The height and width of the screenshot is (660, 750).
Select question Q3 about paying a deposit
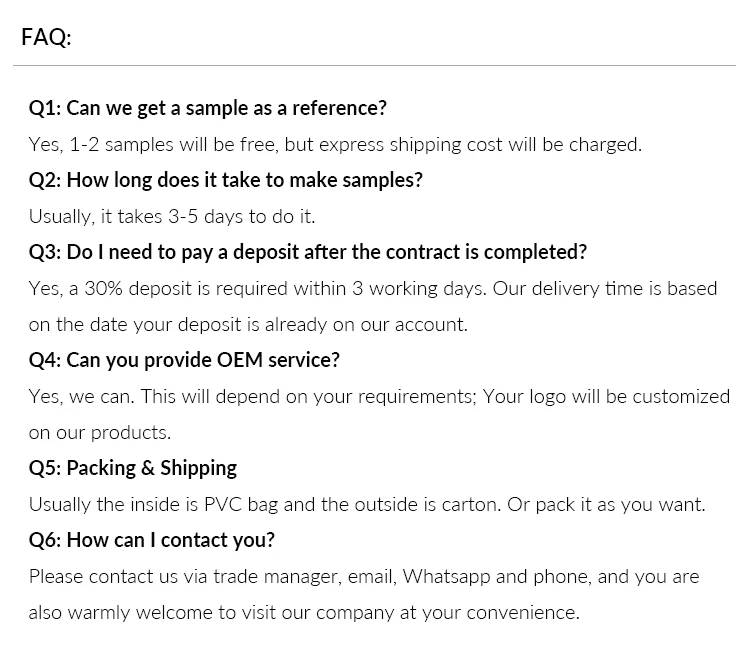point(308,252)
